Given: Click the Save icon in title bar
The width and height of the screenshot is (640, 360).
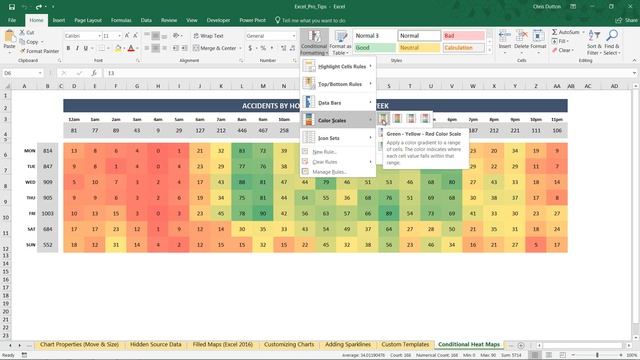Looking at the screenshot, I should click(x=12, y=7).
